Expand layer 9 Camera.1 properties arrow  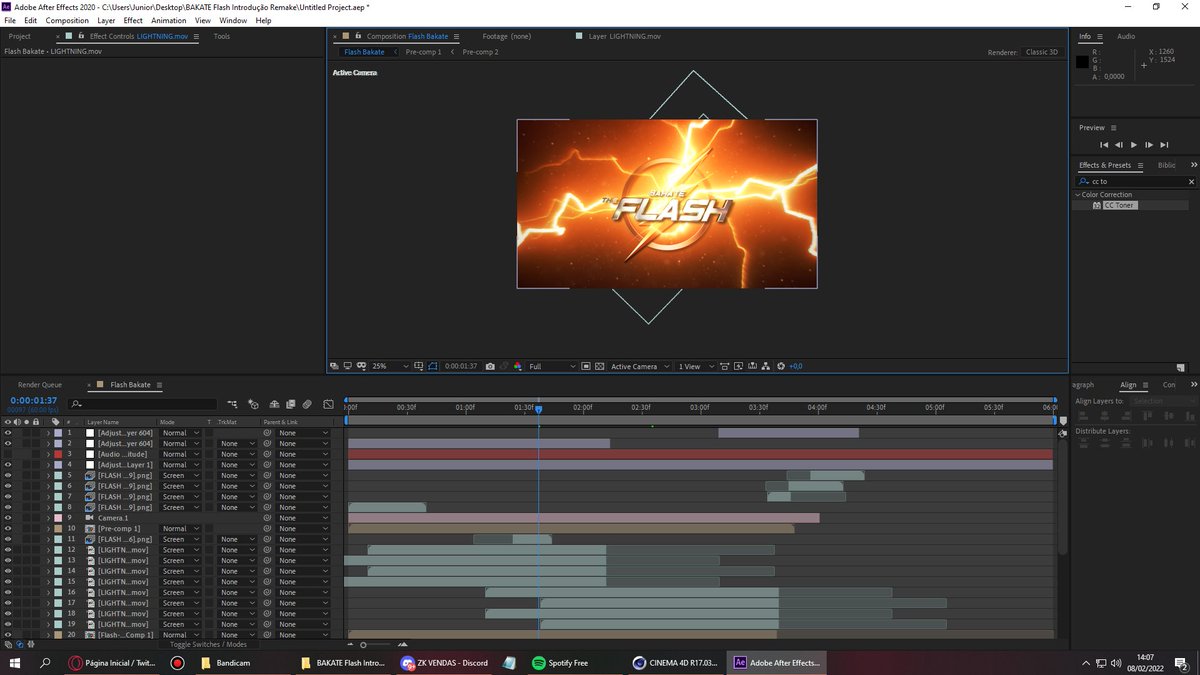(48, 518)
